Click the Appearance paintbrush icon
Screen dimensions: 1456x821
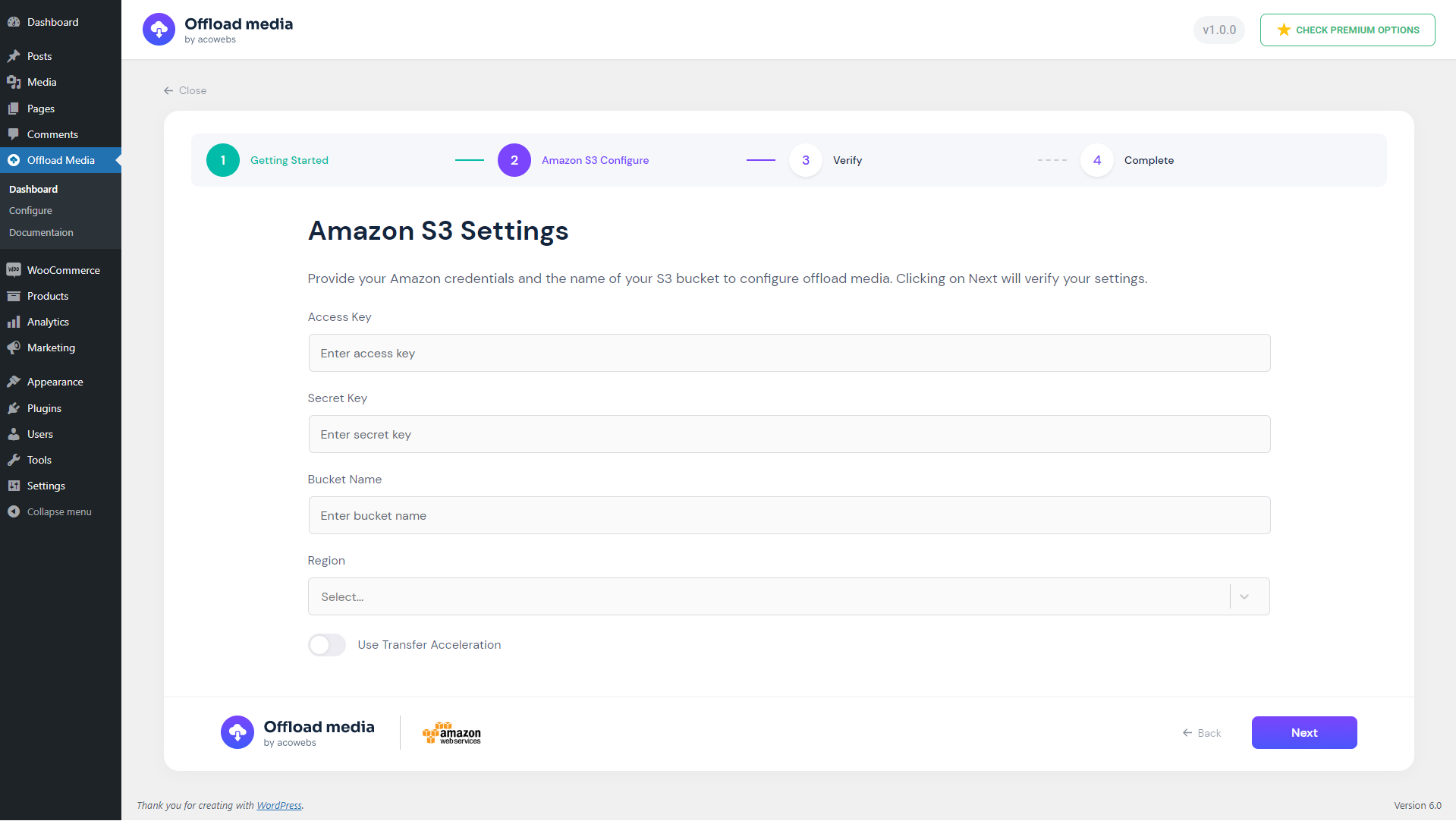tap(14, 382)
